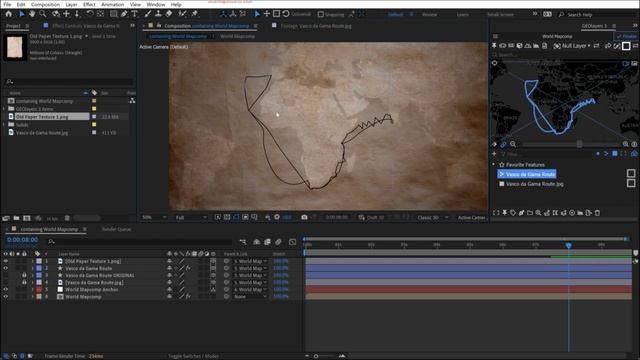Open the Window menu
This screenshot has height=360, width=640.
(x=156, y=4)
